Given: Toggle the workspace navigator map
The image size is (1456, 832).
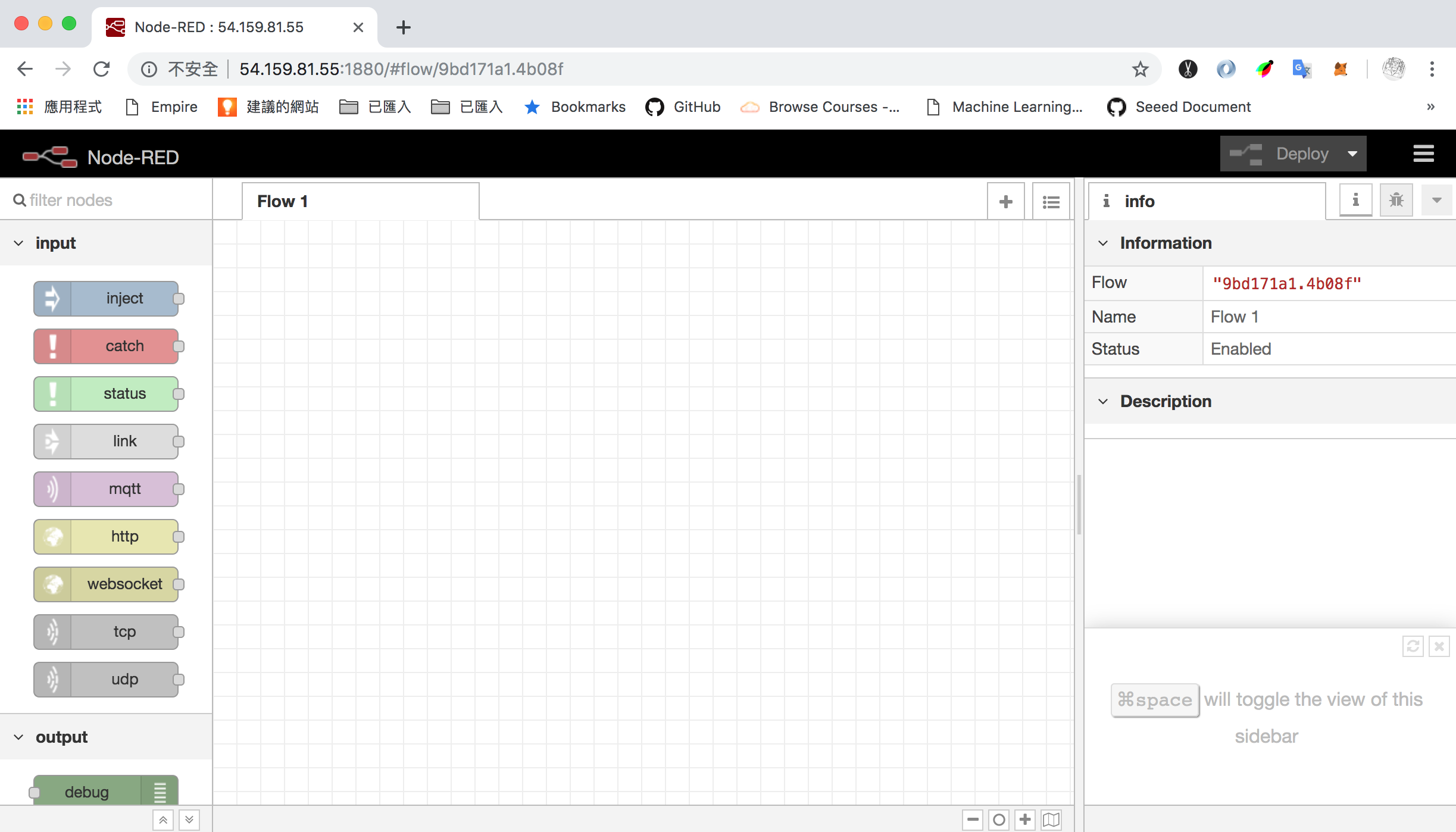Looking at the screenshot, I should coord(1051,820).
